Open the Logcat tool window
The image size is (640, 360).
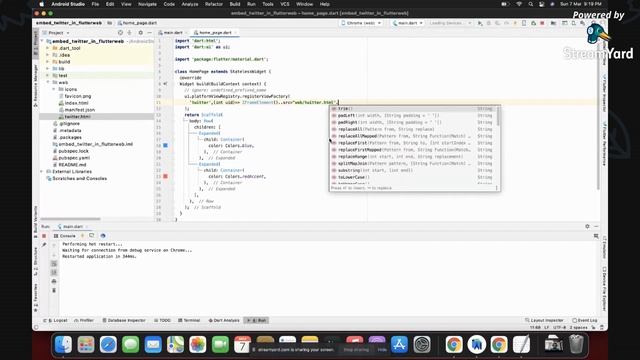pos(56,320)
